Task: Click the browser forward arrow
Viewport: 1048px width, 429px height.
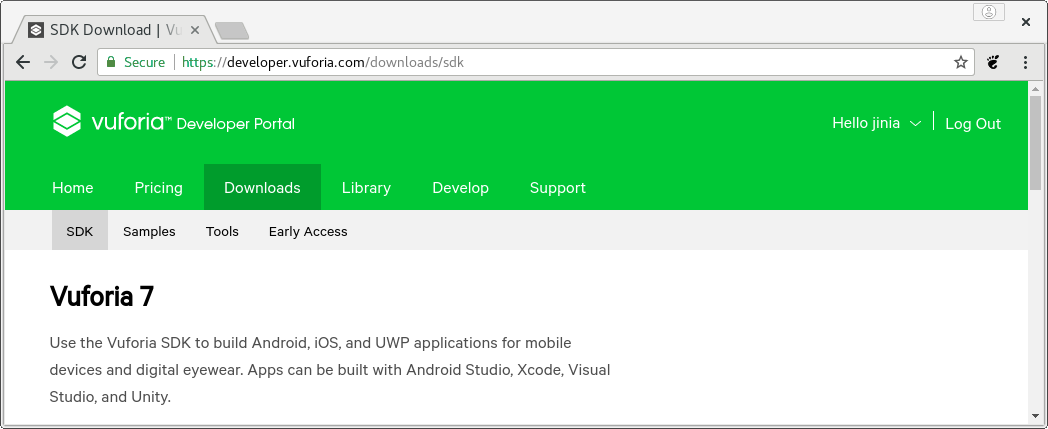Action: (x=51, y=62)
